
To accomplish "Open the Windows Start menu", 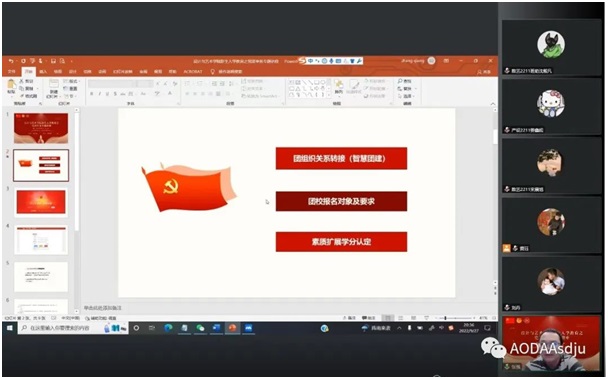I will 10,328.
